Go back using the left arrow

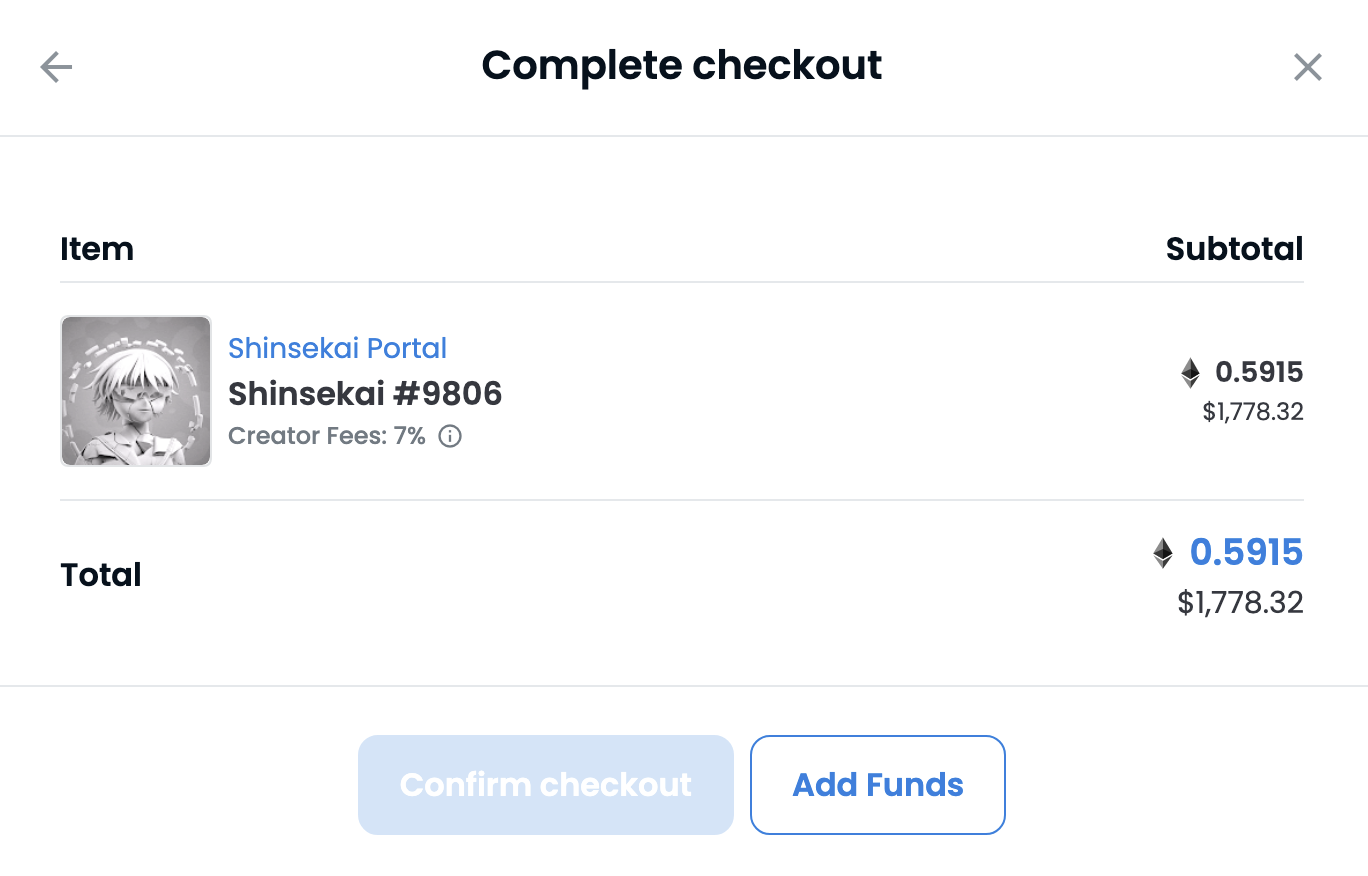[56, 67]
